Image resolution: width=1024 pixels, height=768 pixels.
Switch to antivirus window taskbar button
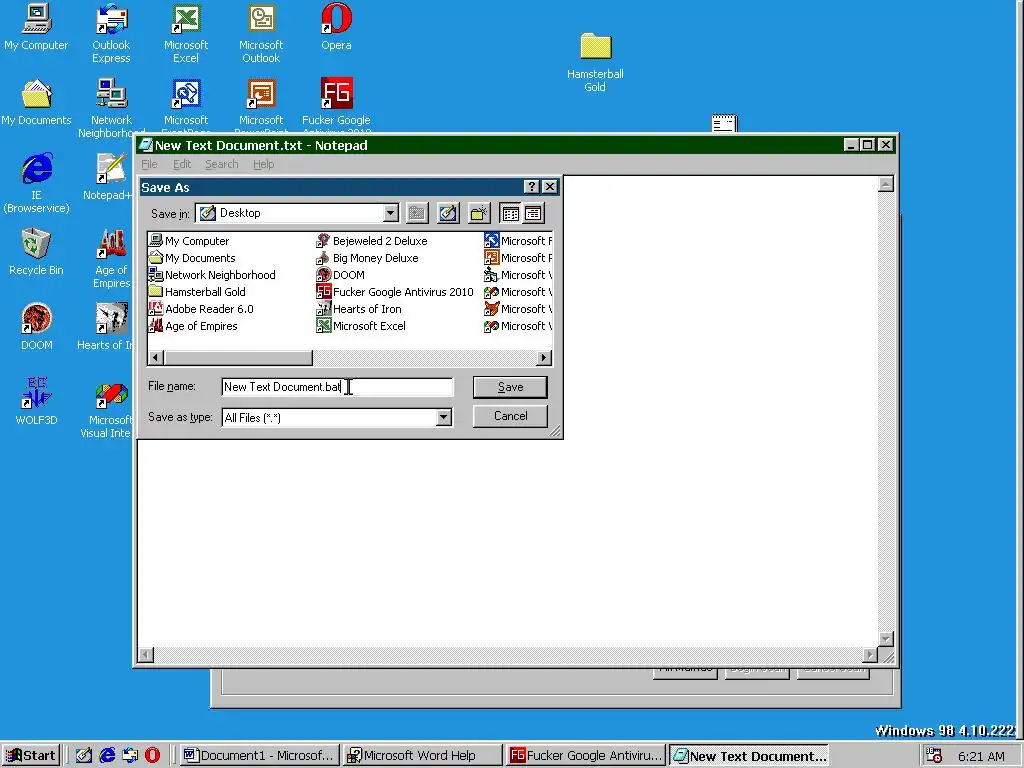pos(586,756)
